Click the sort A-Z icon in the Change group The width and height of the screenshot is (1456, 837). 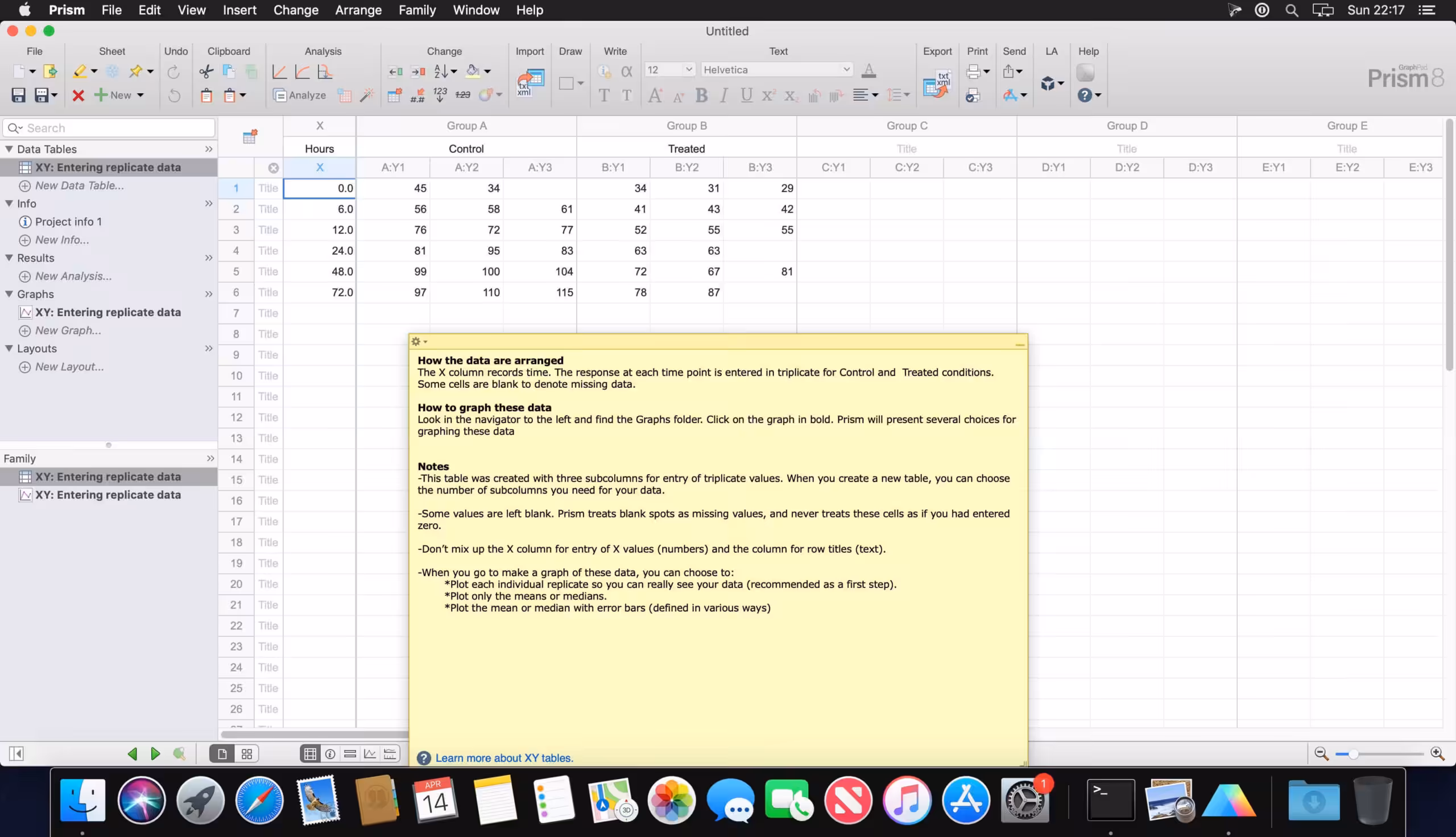click(441, 71)
